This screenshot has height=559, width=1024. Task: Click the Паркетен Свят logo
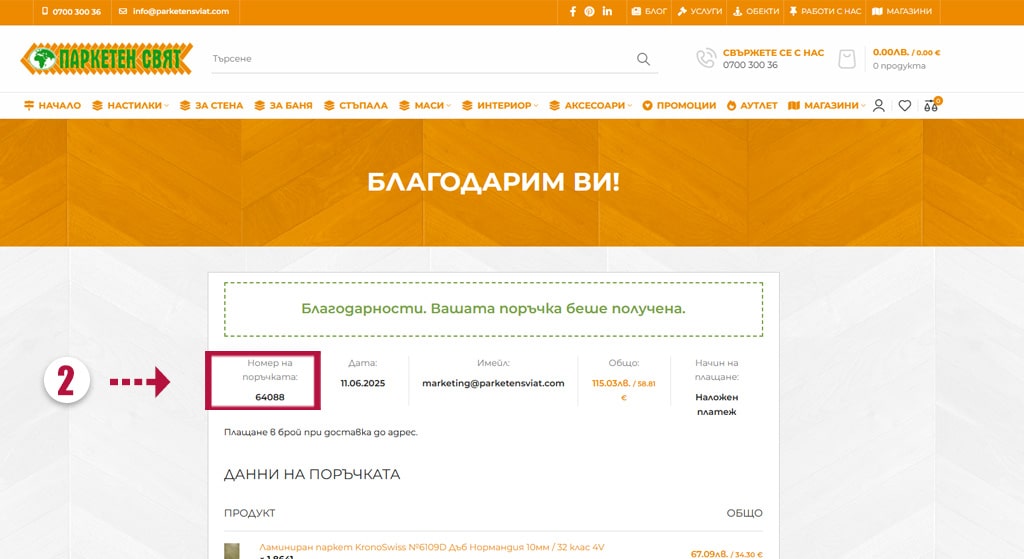click(x=107, y=59)
